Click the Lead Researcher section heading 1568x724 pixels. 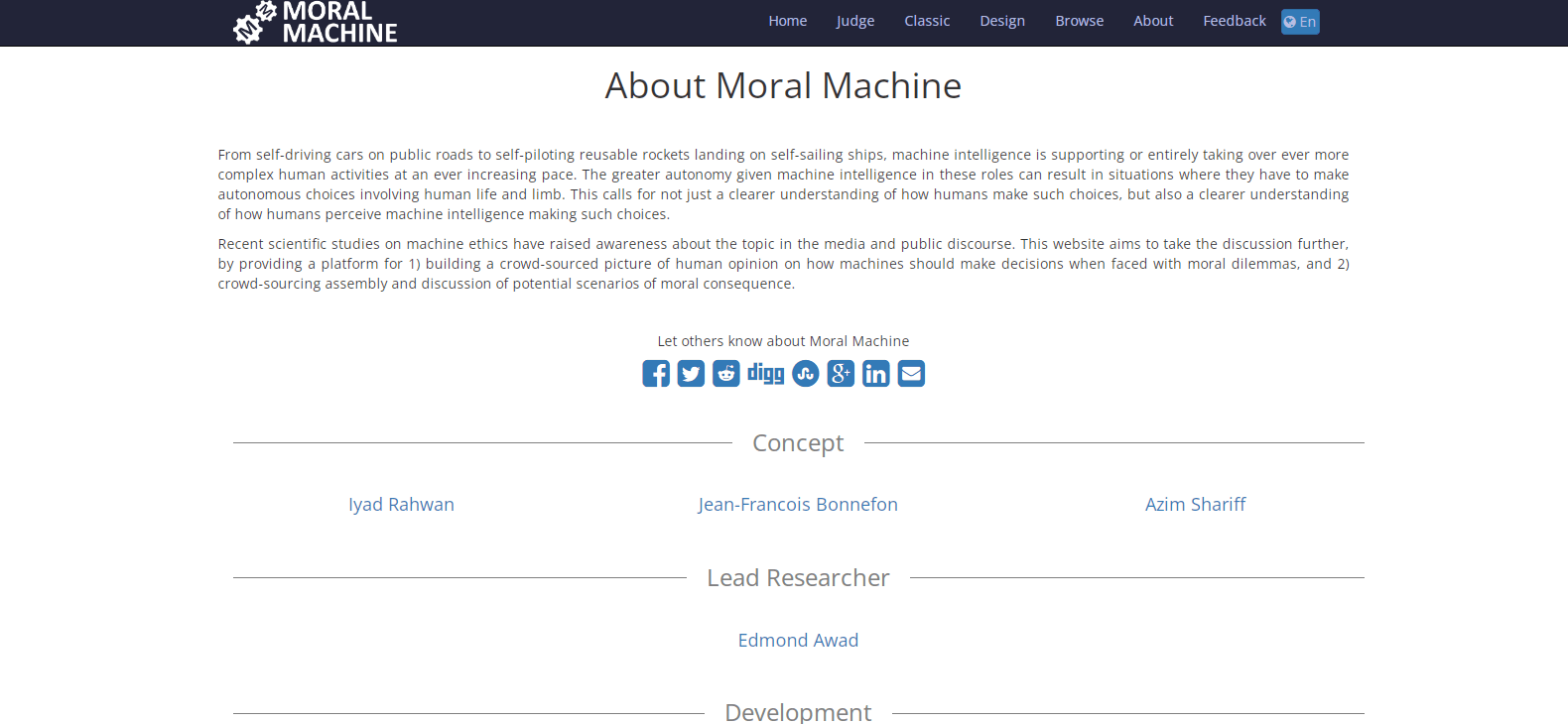coord(798,578)
